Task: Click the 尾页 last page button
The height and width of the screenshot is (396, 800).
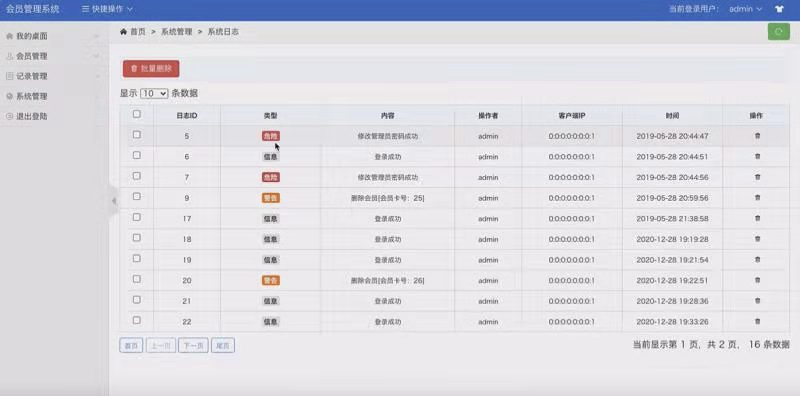Action: click(223, 346)
